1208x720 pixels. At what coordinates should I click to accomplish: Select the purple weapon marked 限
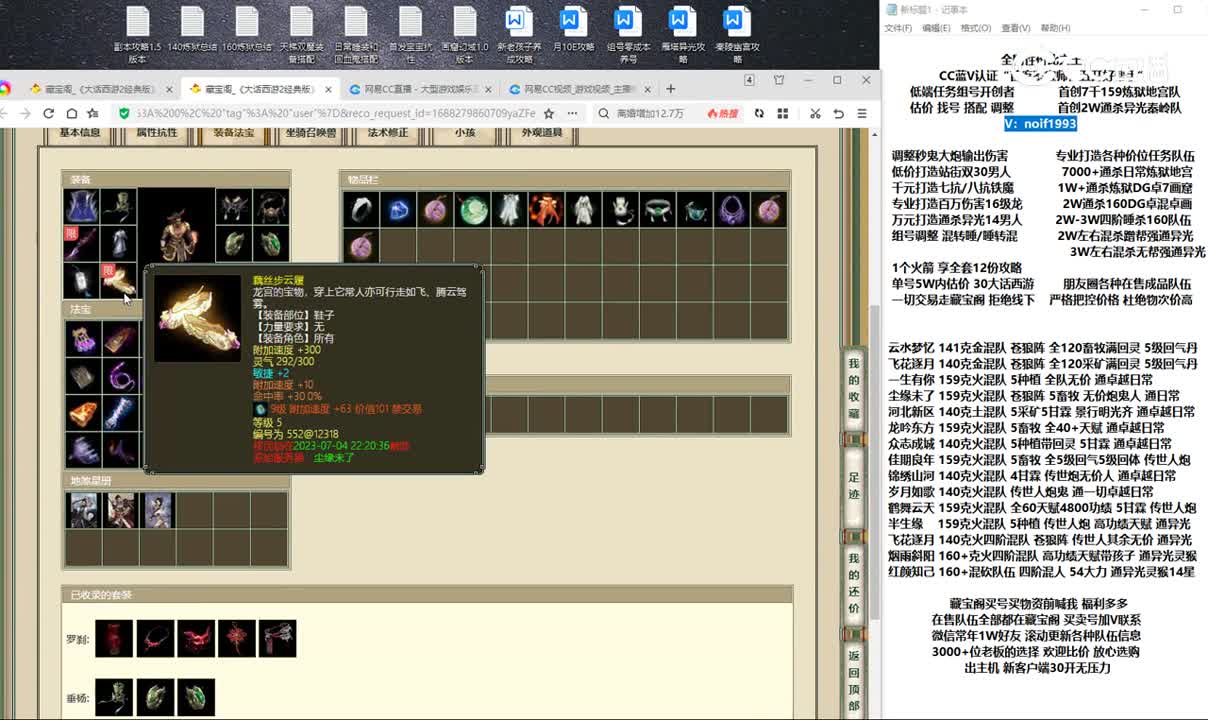pos(81,244)
